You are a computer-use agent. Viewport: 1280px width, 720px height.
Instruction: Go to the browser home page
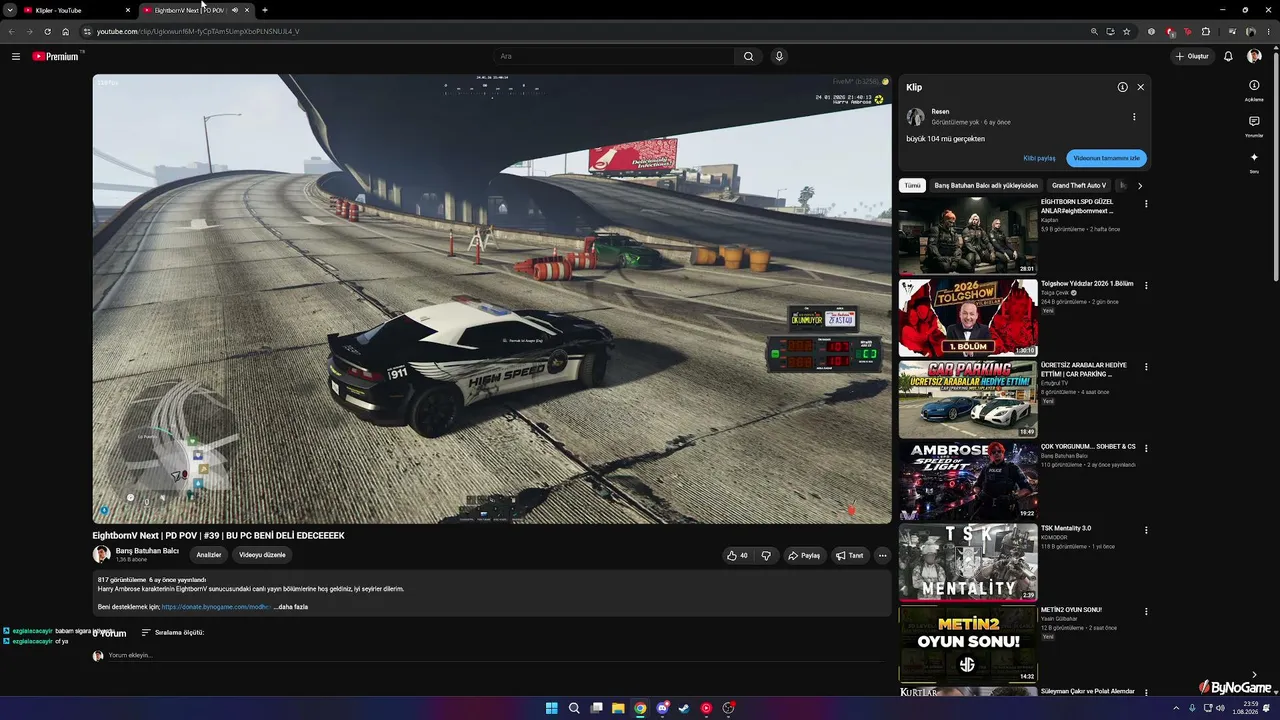(66, 31)
